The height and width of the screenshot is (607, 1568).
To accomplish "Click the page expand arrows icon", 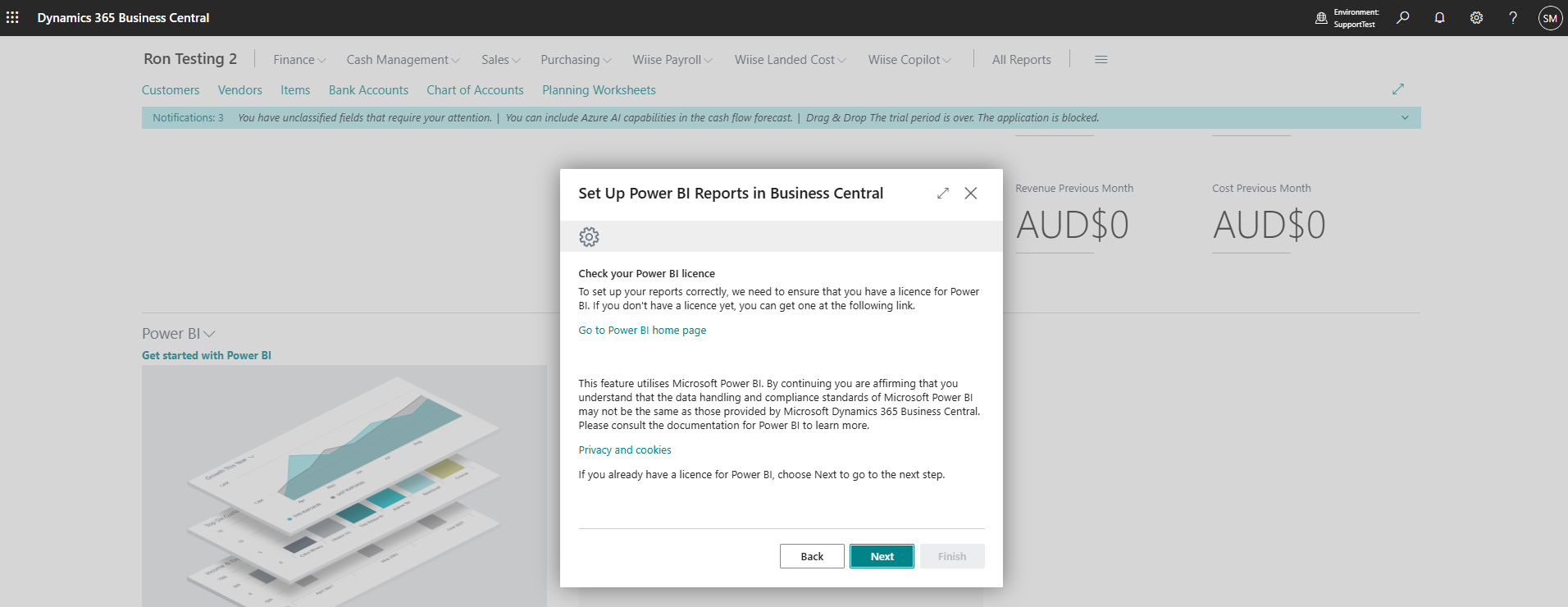I will (1398, 89).
